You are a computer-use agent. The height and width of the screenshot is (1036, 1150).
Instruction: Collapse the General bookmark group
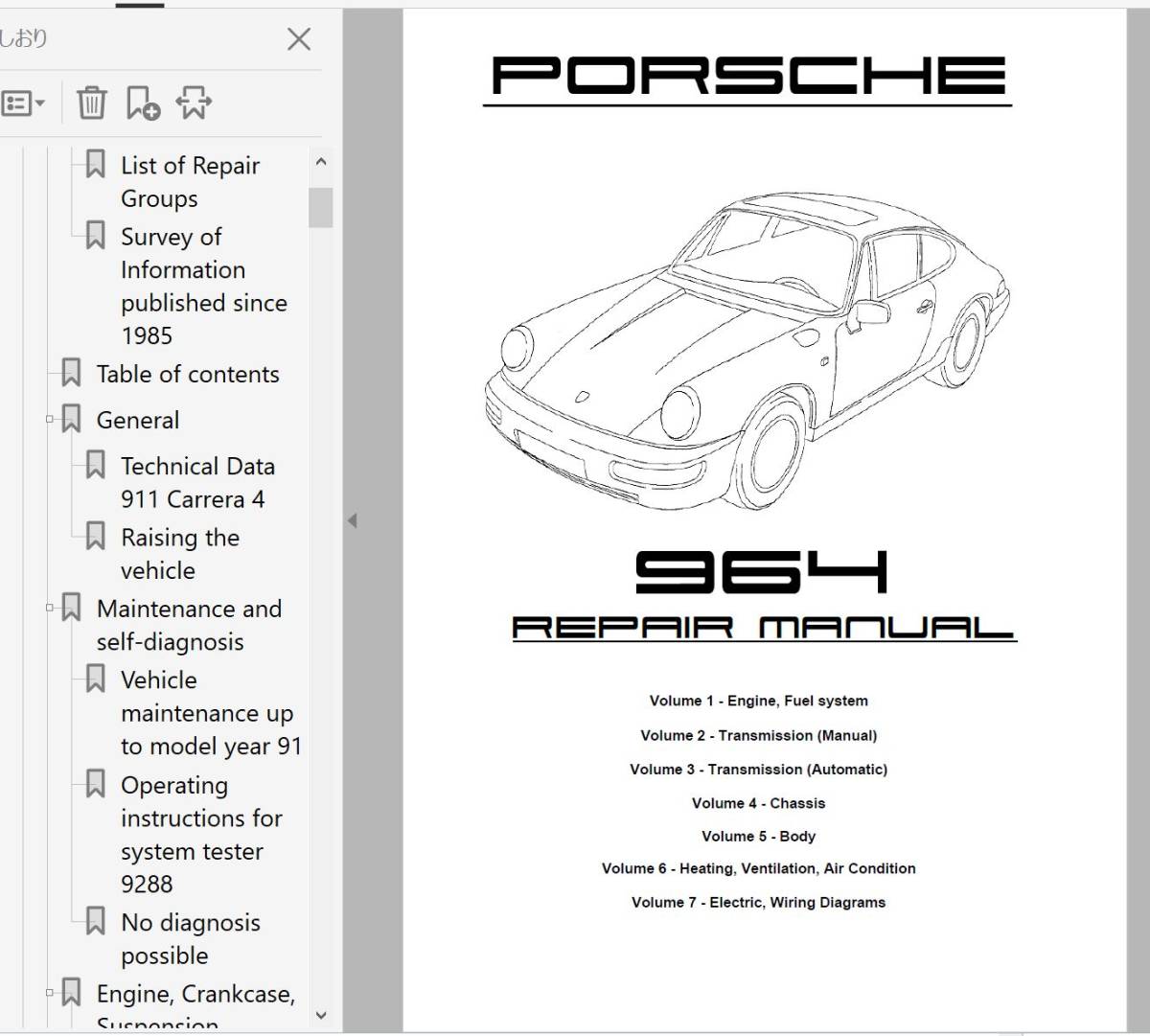(50, 419)
